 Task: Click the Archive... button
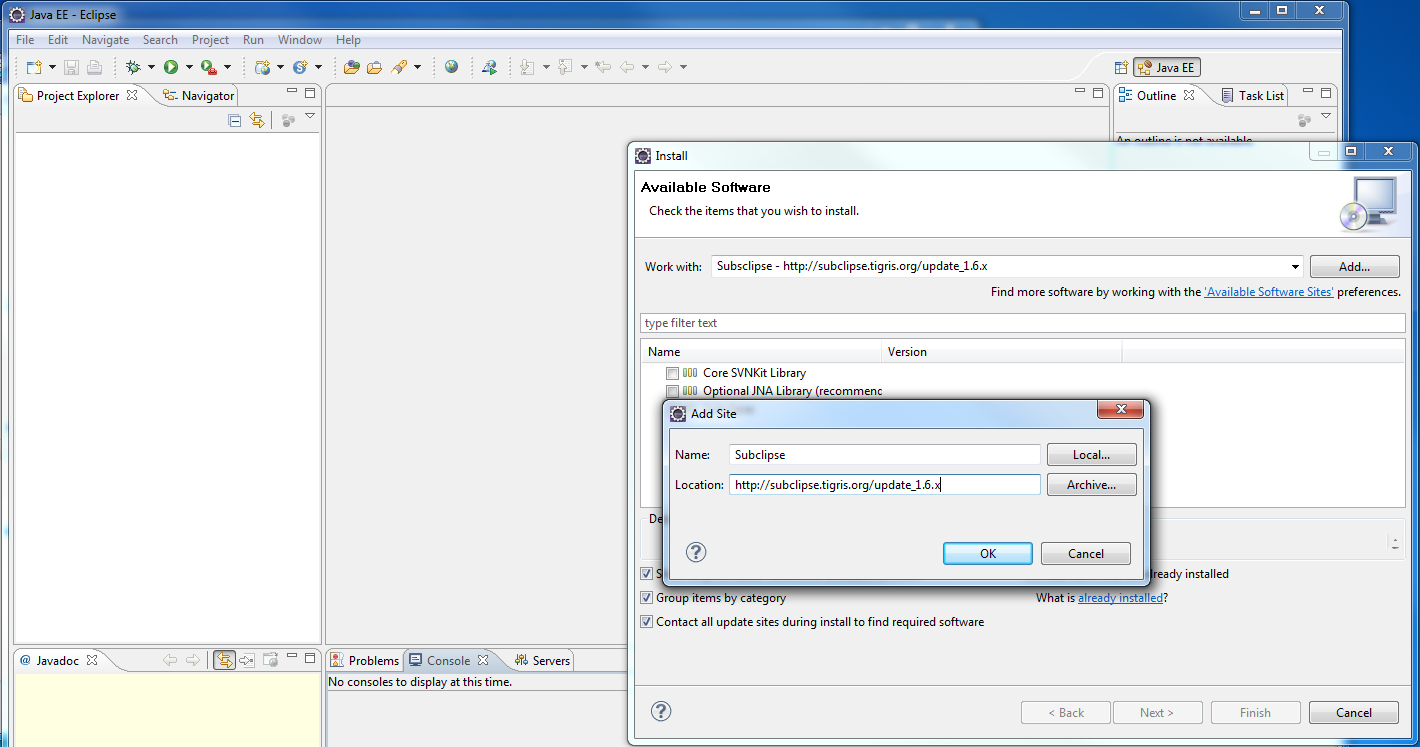coord(1092,485)
